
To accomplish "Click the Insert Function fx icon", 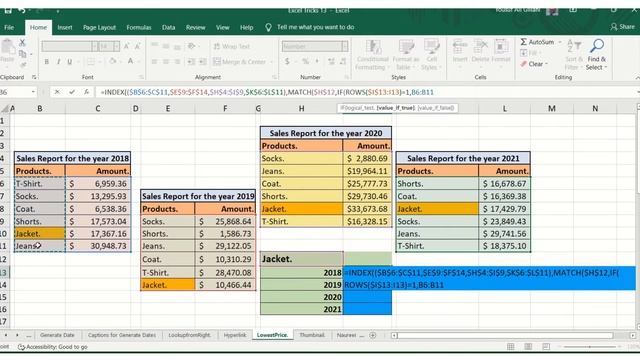I will (x=87, y=92).
